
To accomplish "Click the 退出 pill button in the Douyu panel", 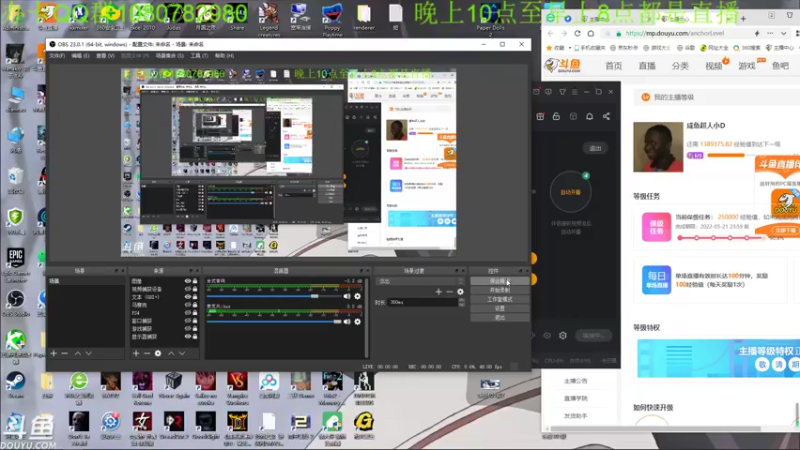I will click(x=595, y=148).
